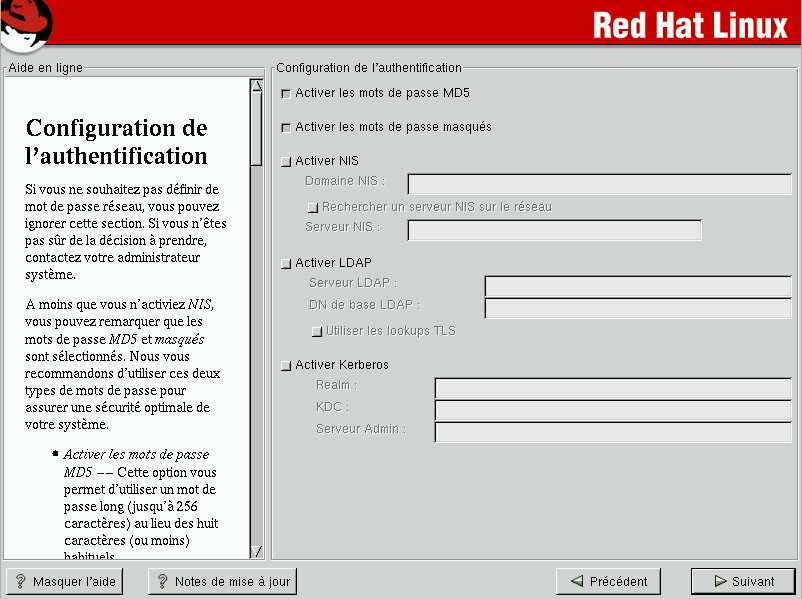Click the Red Hat logo icon
802x599 pixels.
click(27, 26)
